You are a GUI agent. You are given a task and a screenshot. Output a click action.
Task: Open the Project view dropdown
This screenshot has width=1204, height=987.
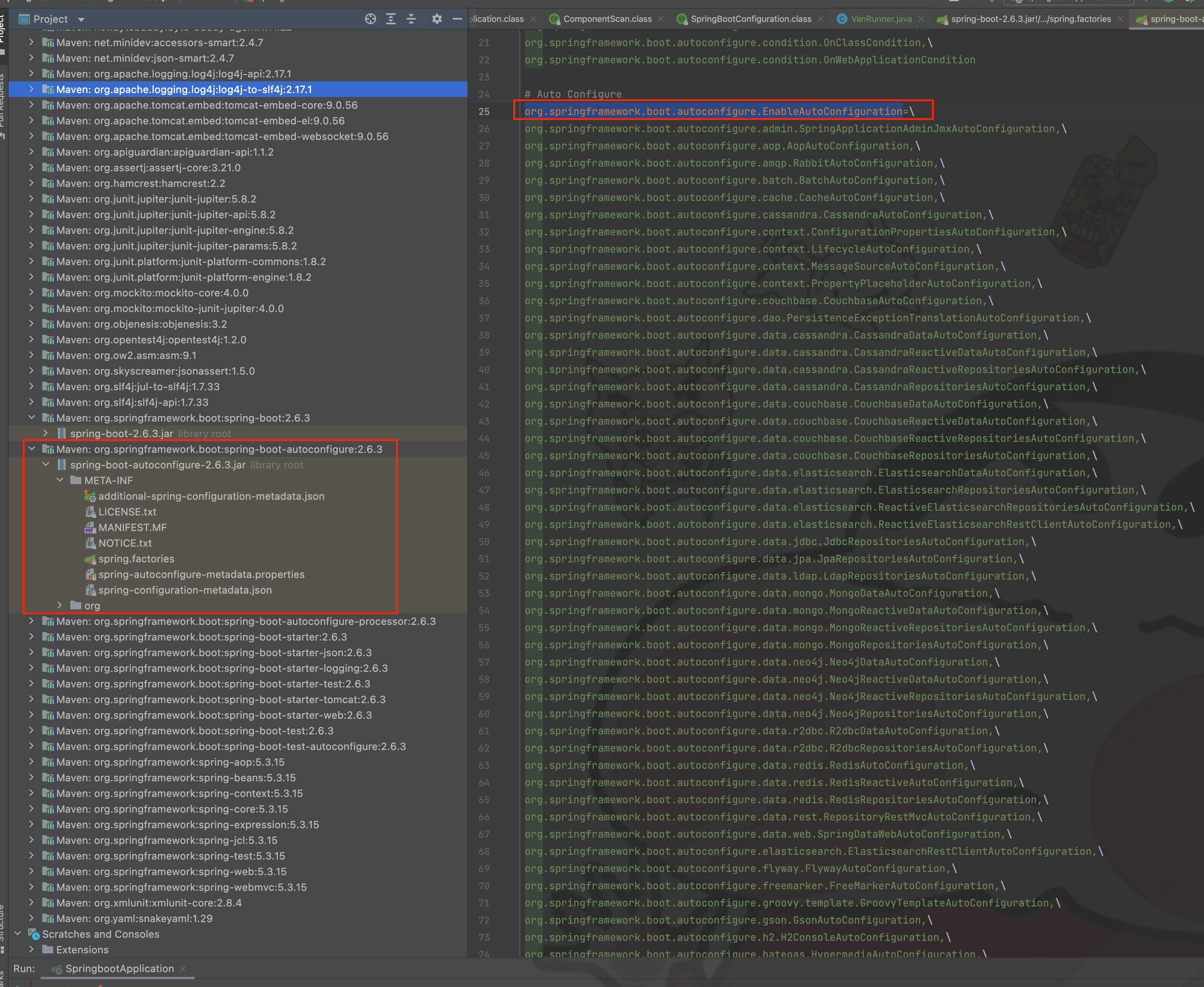(x=81, y=19)
